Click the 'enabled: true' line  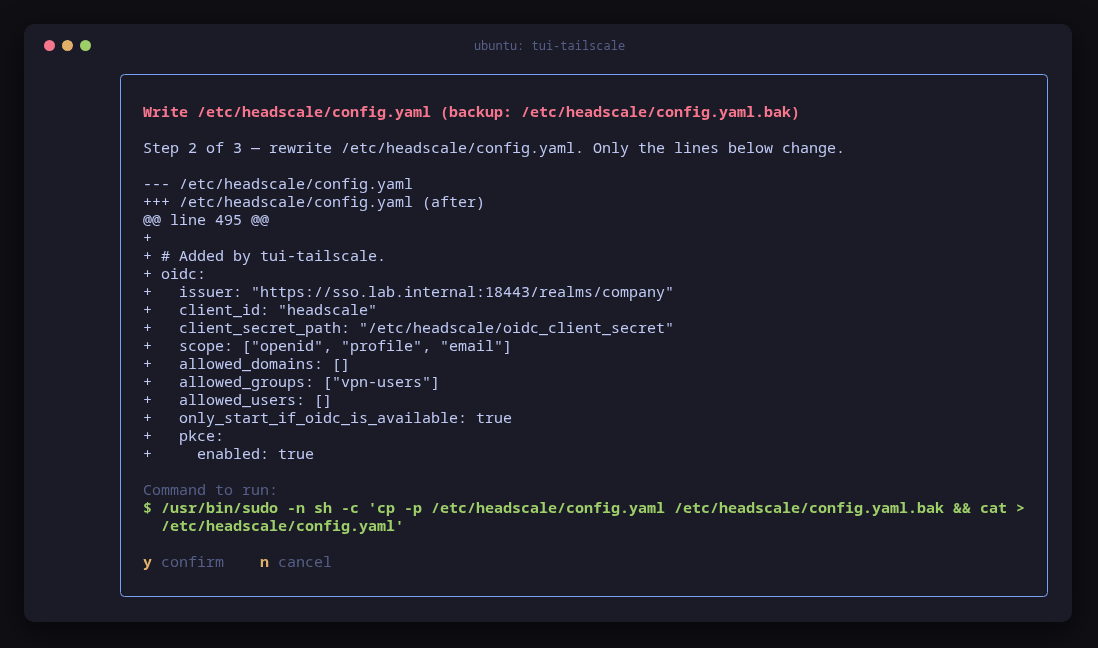coord(228,454)
